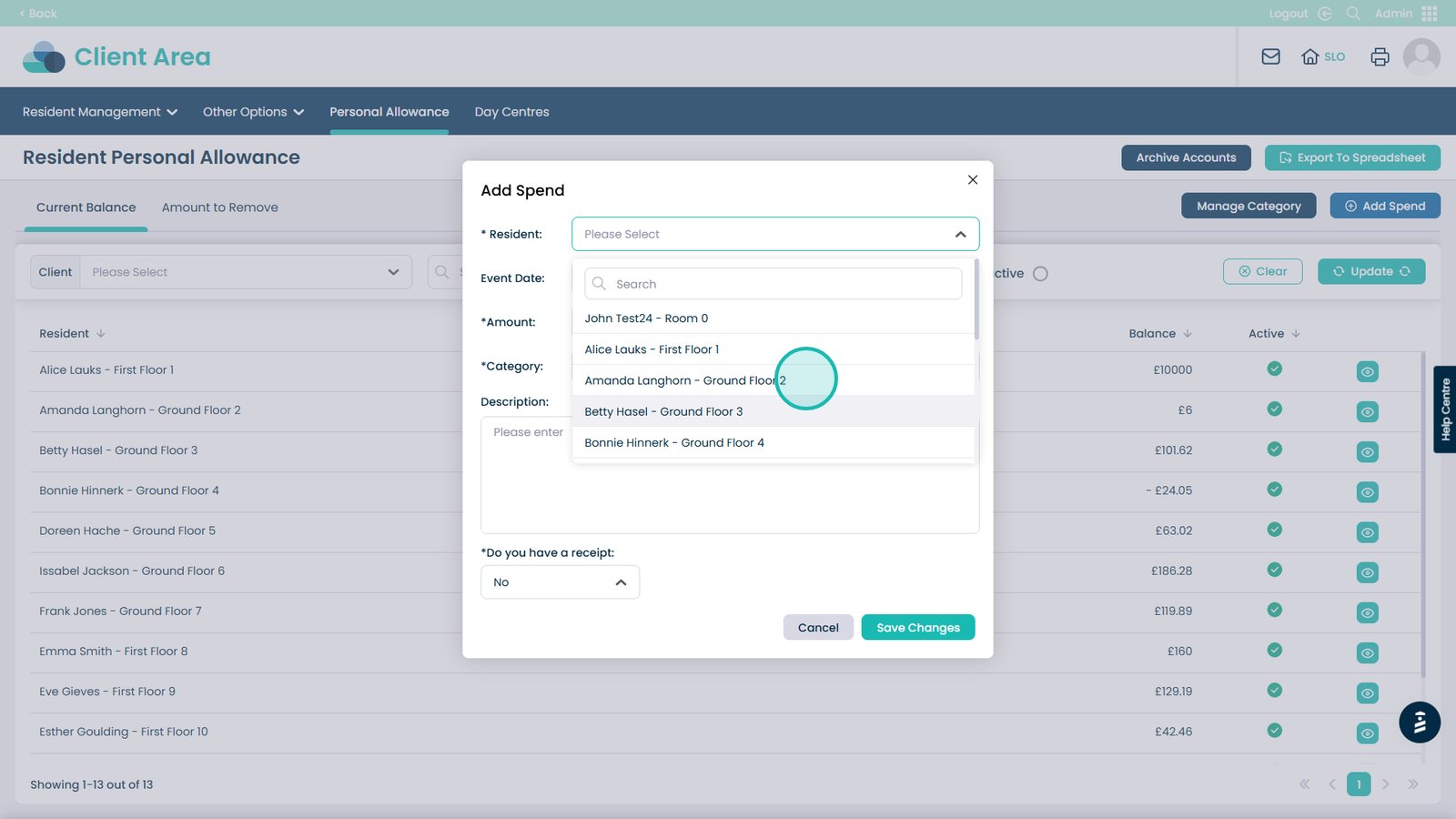This screenshot has height=819, width=1456.
Task: Expand the Resident Management menu
Action: 99,112
